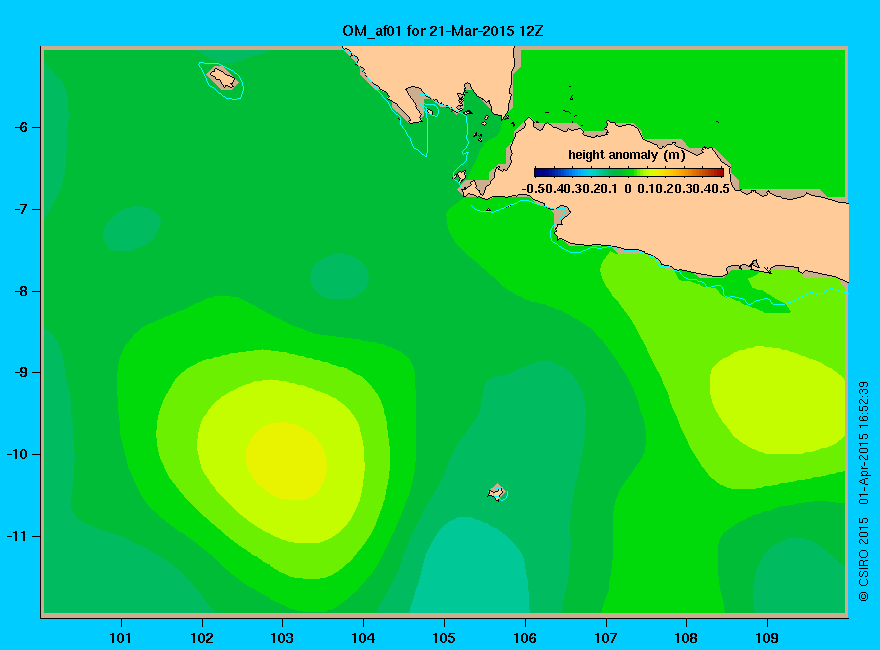Click the colorbar scale numbers row
This screenshot has width=880, height=650.
(626, 189)
